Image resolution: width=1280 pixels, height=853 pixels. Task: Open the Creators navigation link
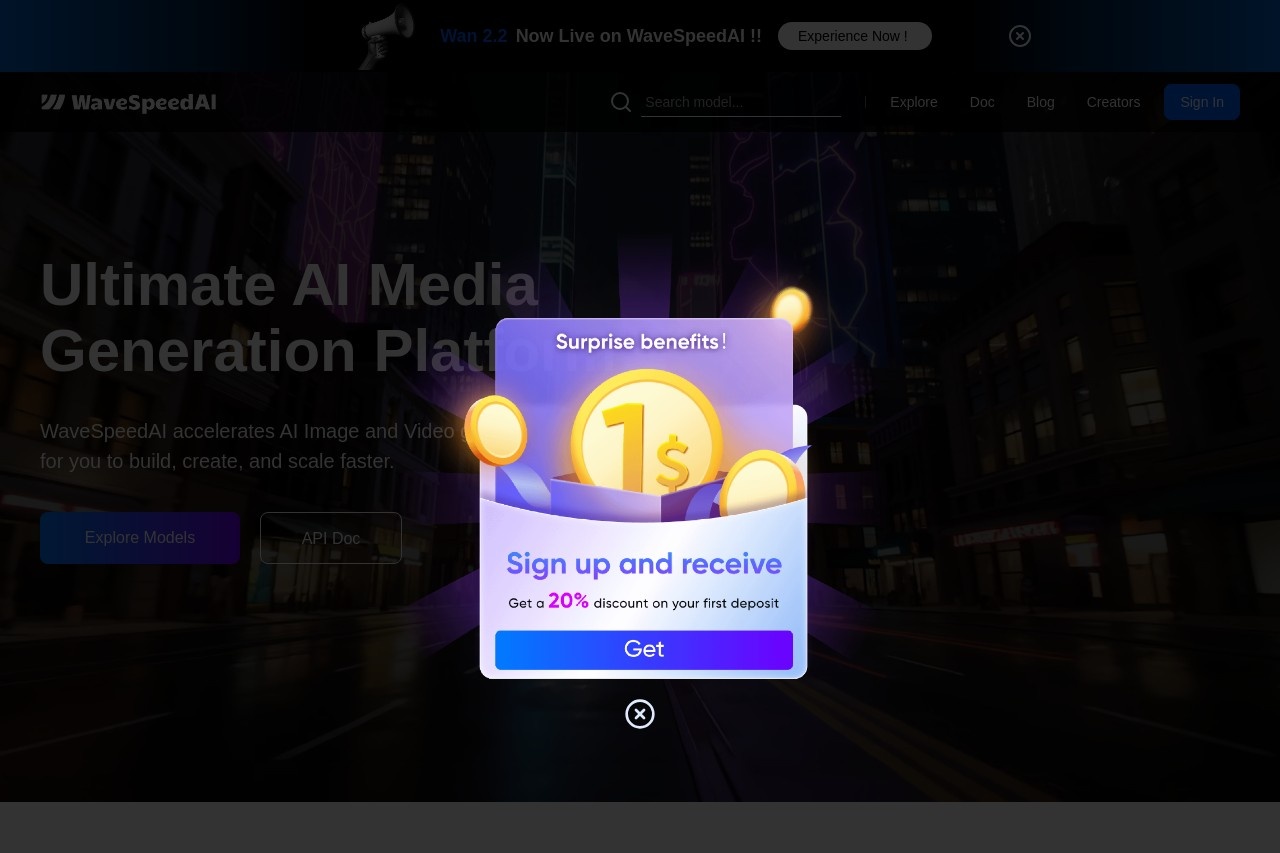click(x=1113, y=102)
